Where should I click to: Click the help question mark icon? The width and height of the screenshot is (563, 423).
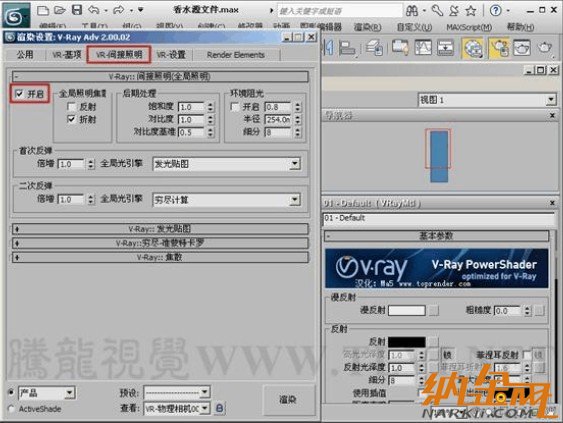(x=495, y=10)
